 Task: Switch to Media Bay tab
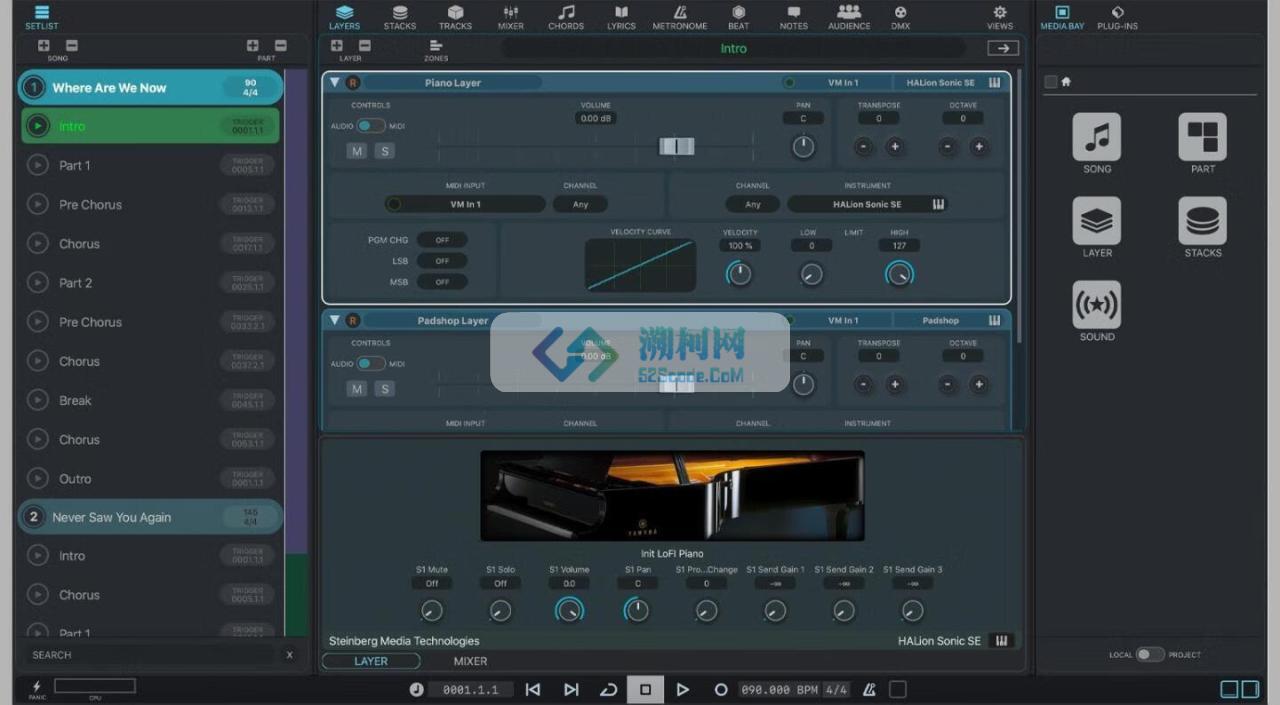1062,17
